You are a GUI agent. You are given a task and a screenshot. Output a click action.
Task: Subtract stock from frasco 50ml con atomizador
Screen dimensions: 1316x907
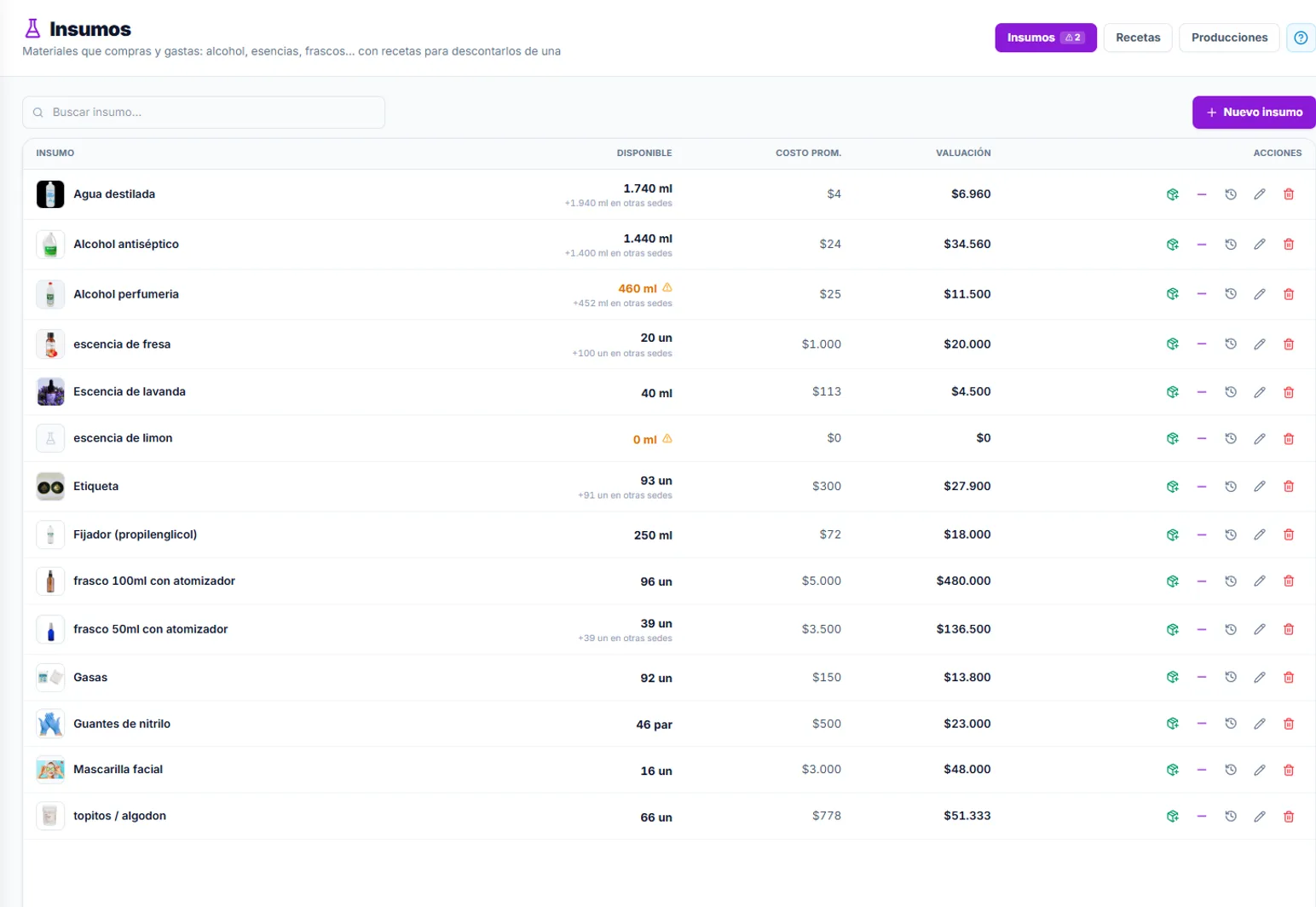pos(1202,630)
